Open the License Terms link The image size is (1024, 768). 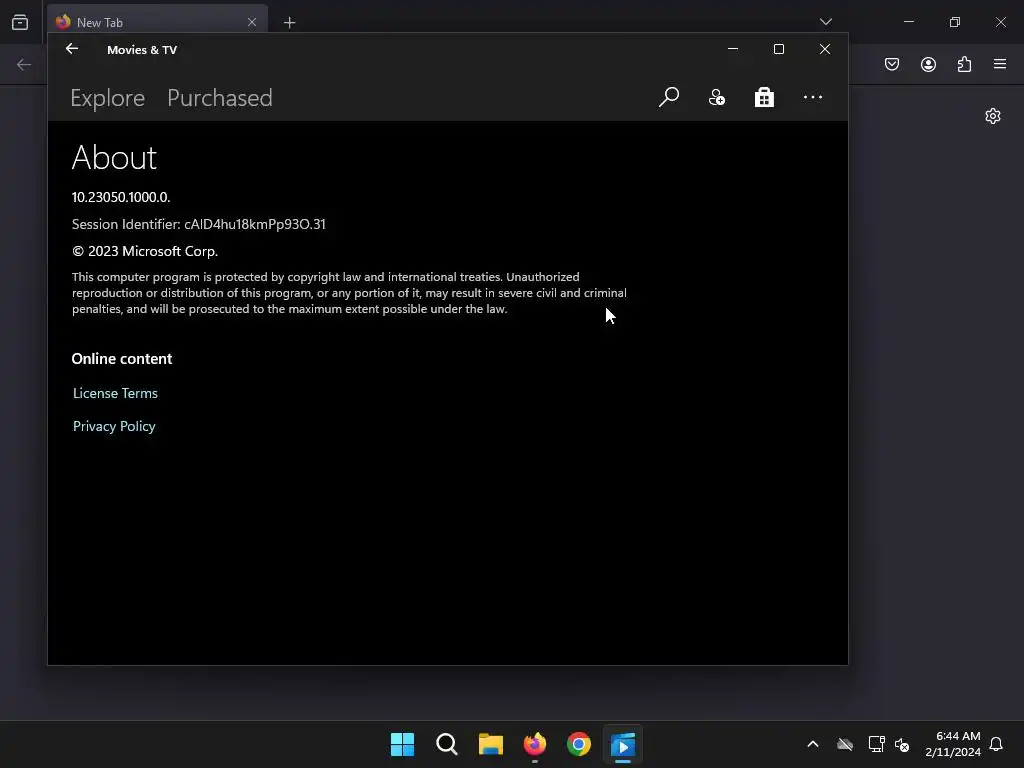(115, 393)
